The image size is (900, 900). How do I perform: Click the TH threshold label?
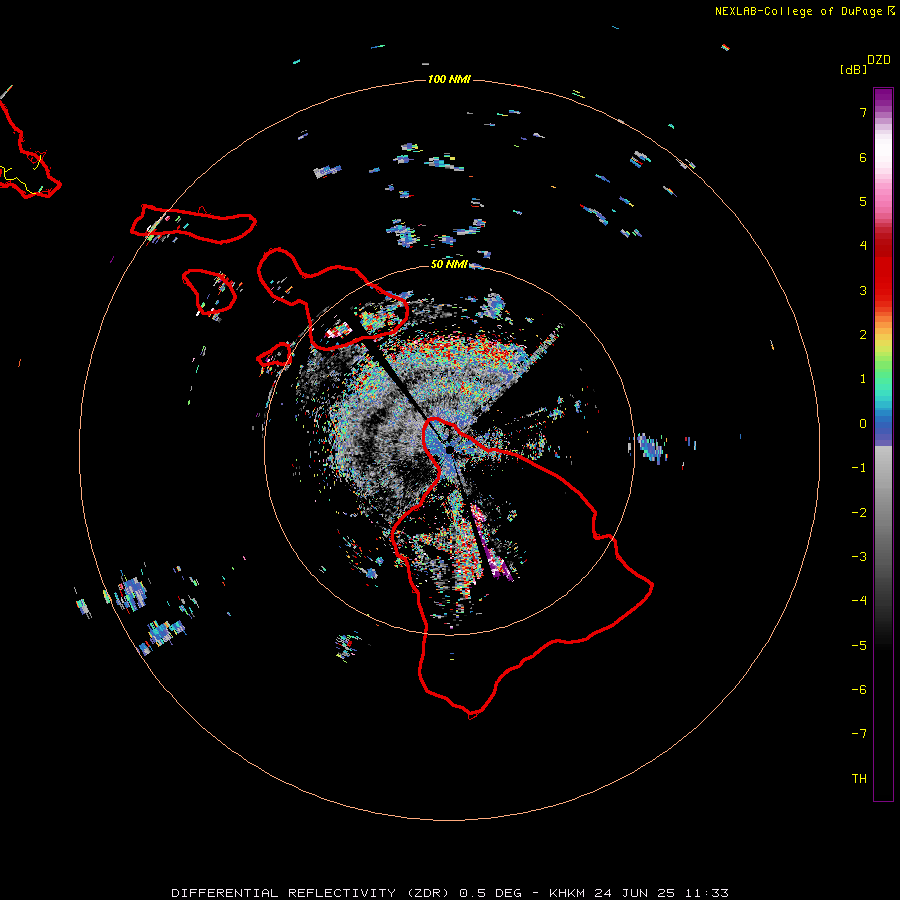859,779
